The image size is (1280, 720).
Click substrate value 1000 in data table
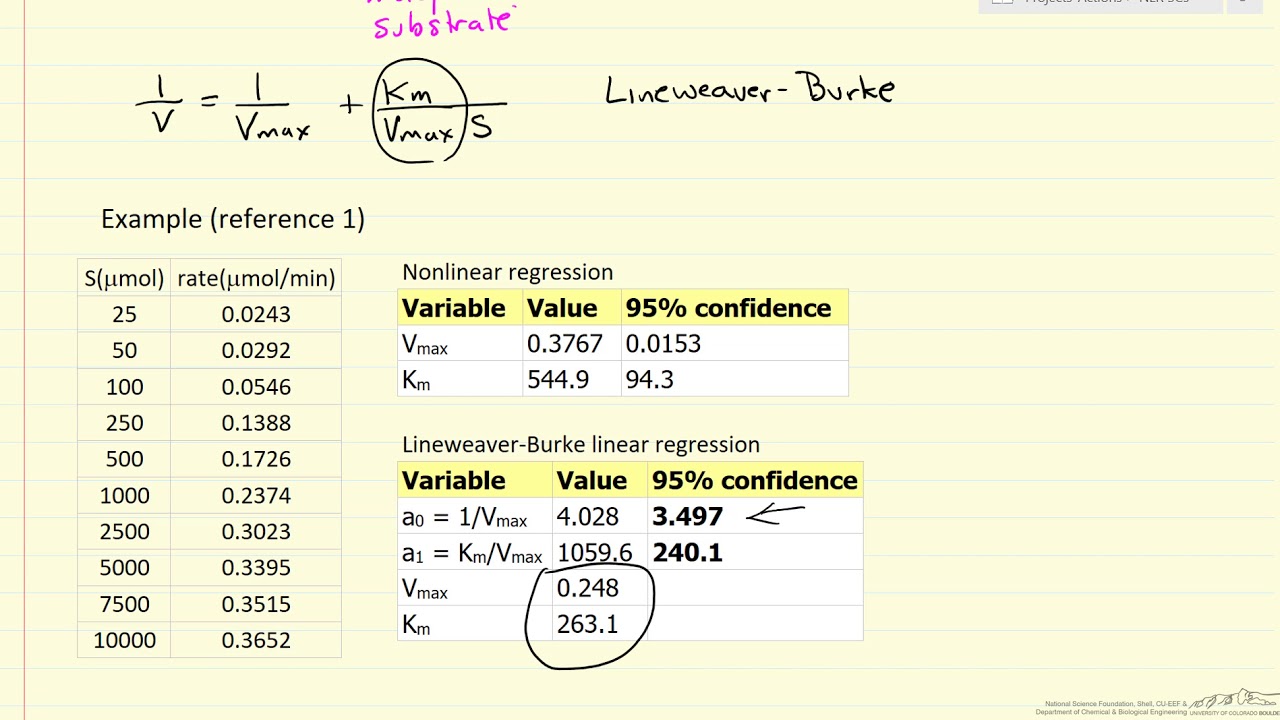coord(124,496)
